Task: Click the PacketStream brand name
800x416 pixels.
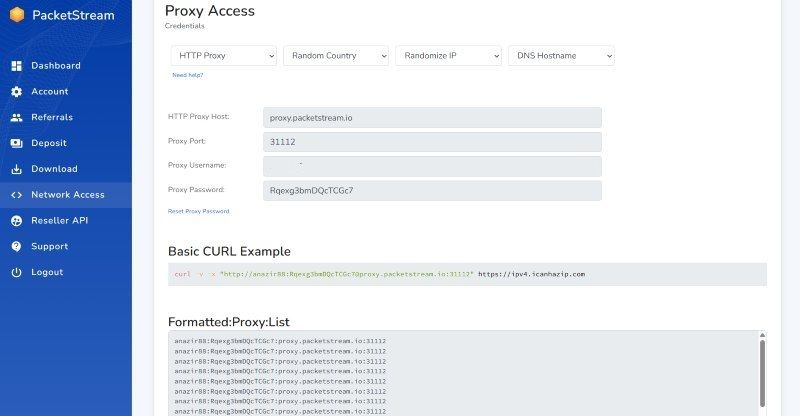Action: tap(73, 15)
